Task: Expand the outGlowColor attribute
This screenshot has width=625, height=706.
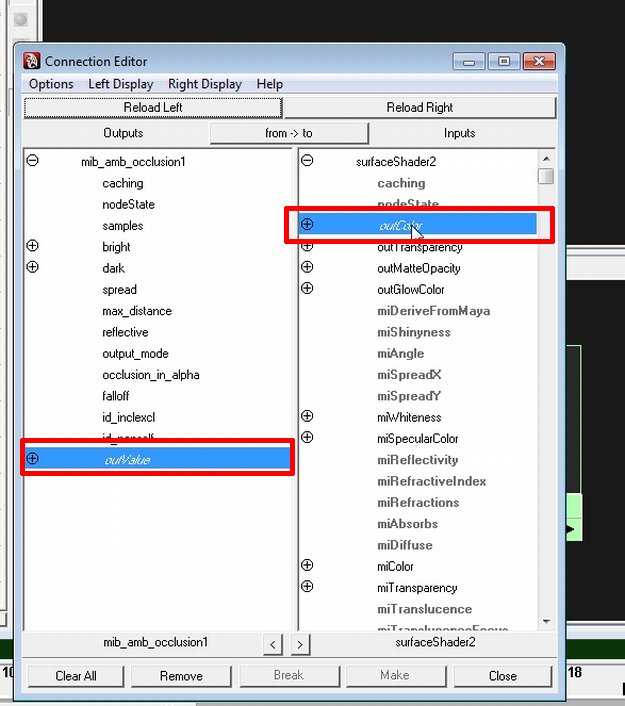Action: click(x=307, y=288)
